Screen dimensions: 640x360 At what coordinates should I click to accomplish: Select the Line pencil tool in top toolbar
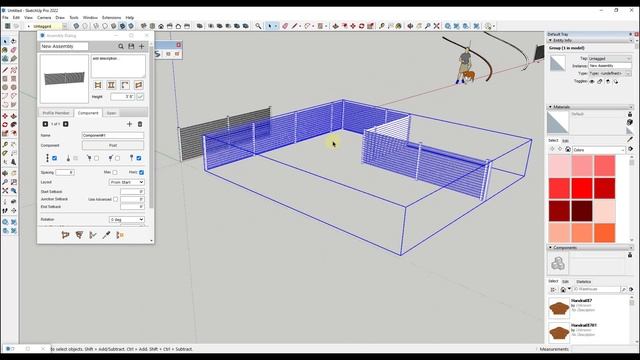294,26
